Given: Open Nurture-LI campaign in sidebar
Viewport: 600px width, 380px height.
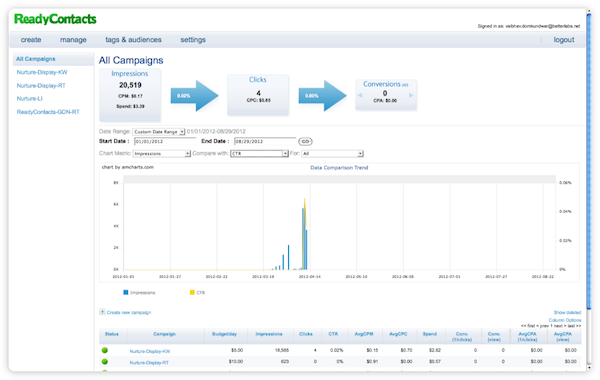Looking at the screenshot, I should tap(29, 99).
